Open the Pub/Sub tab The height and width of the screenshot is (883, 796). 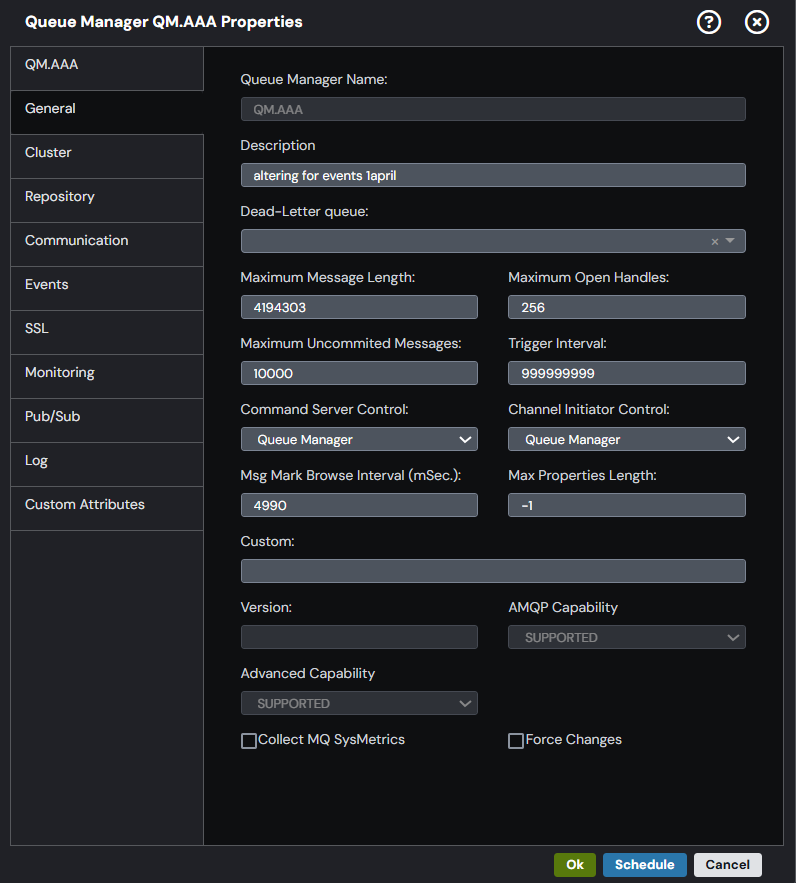point(107,420)
